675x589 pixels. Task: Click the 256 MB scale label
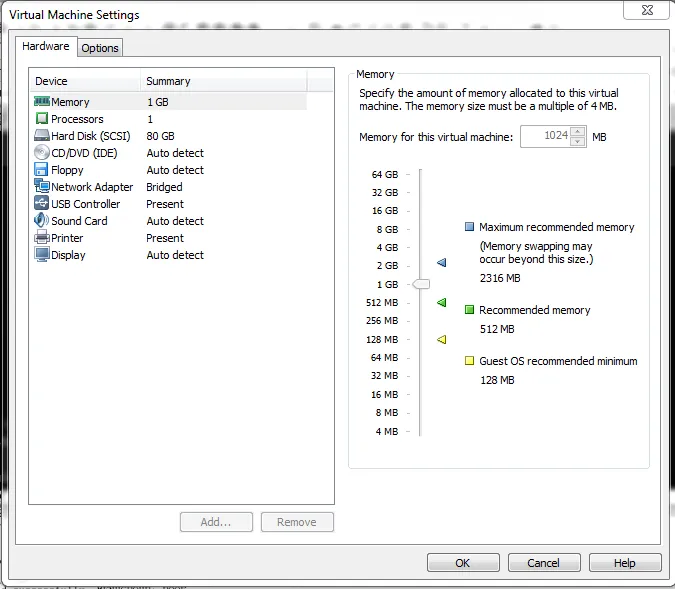tap(382, 321)
